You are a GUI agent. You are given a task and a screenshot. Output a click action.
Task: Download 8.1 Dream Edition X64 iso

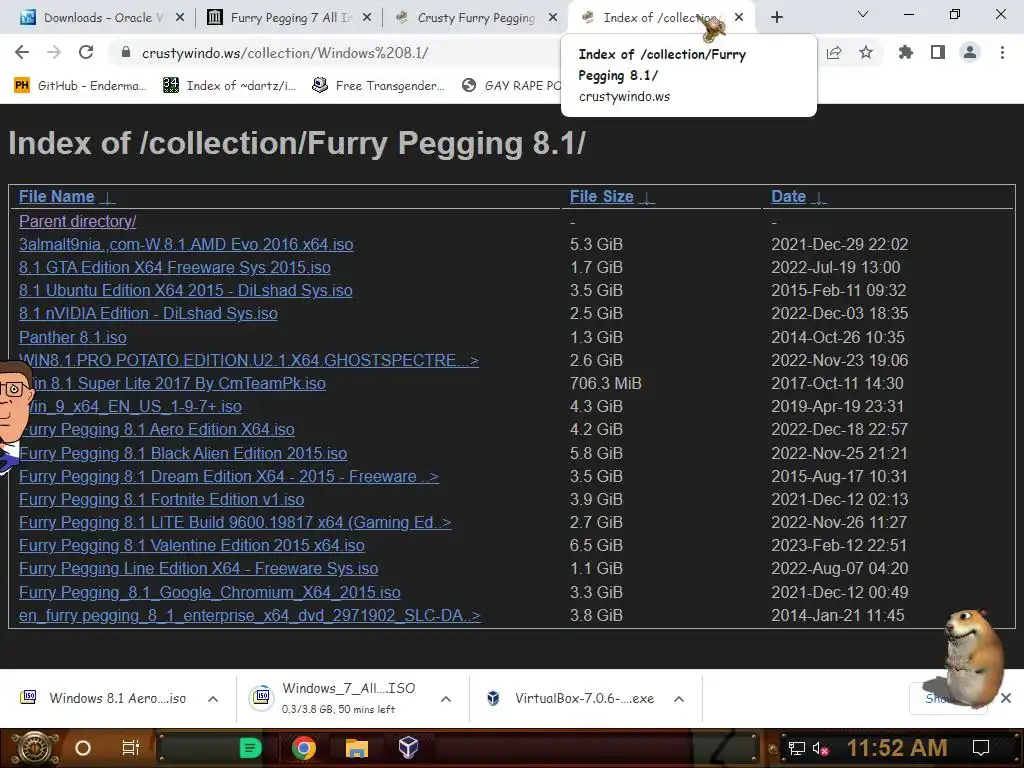point(229,476)
